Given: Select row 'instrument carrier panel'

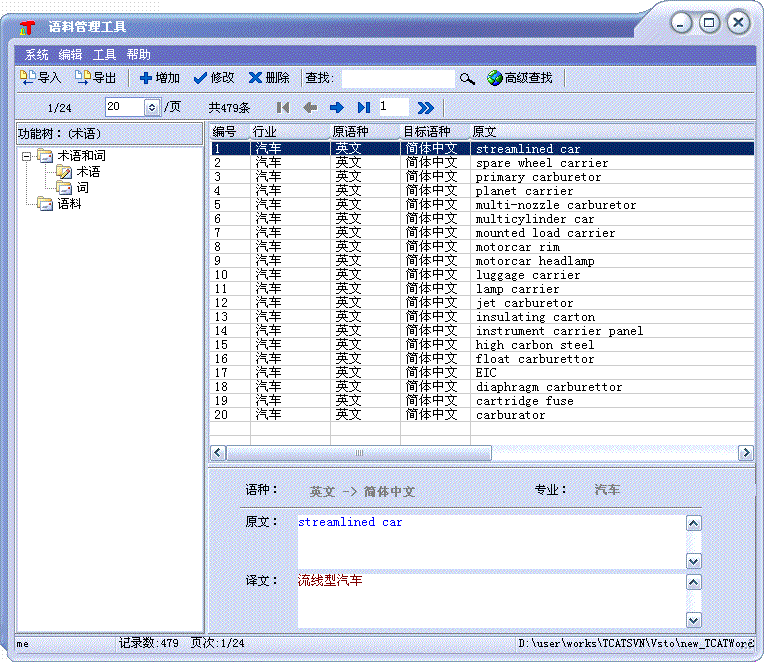Looking at the screenshot, I should (482, 331).
